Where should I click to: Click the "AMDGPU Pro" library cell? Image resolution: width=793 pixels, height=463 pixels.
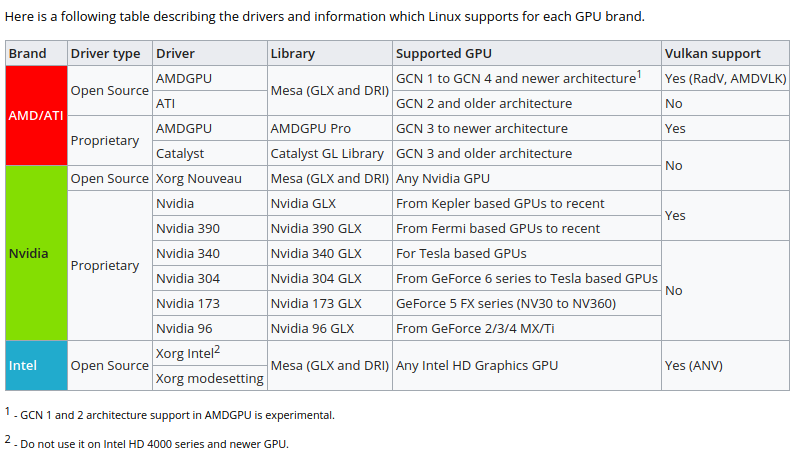[311, 129]
